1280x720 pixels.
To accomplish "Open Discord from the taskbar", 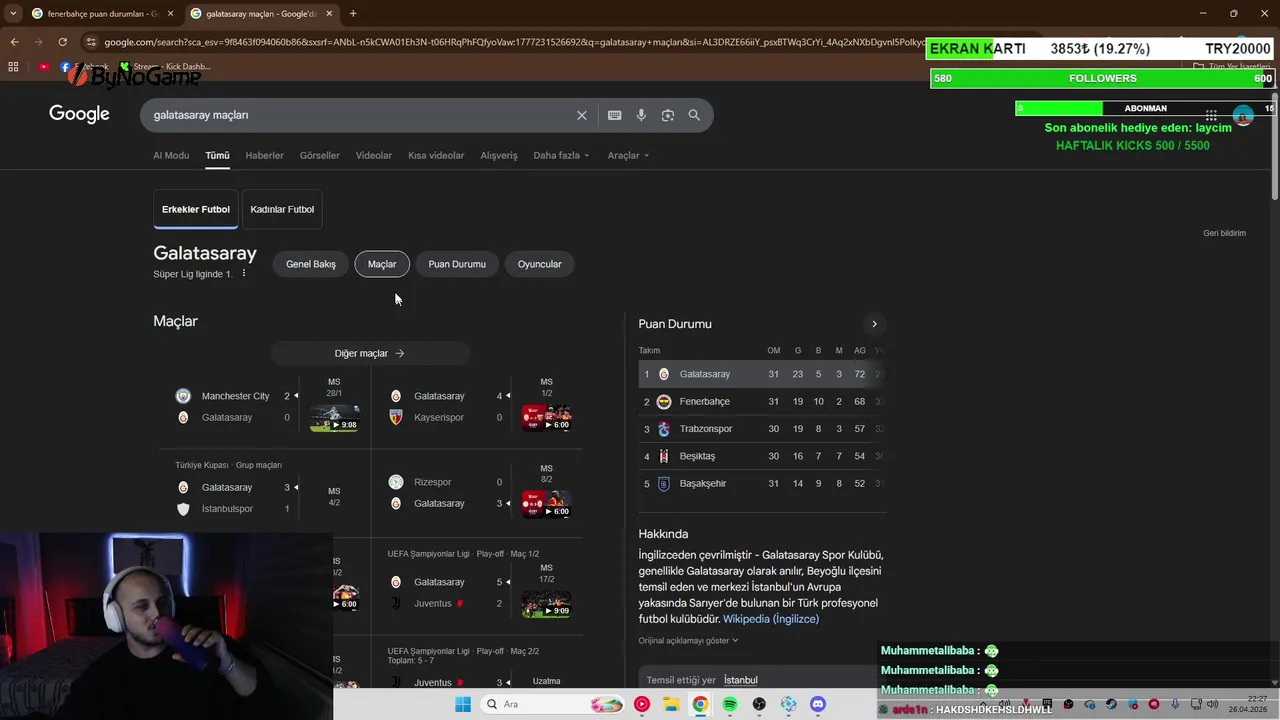I will pyautogui.click(x=818, y=704).
